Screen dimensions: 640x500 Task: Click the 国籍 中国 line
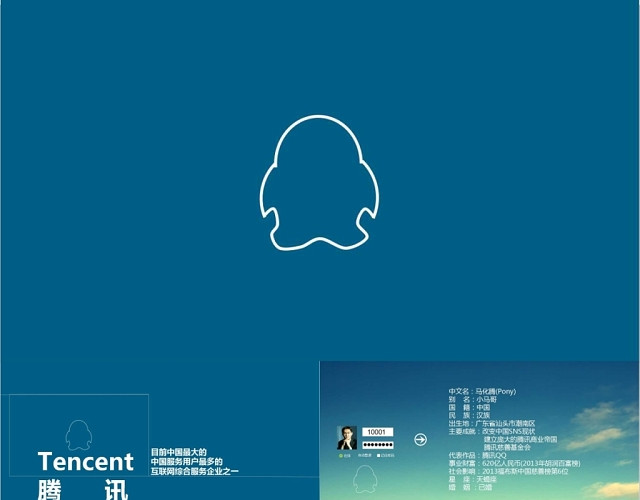pos(469,407)
